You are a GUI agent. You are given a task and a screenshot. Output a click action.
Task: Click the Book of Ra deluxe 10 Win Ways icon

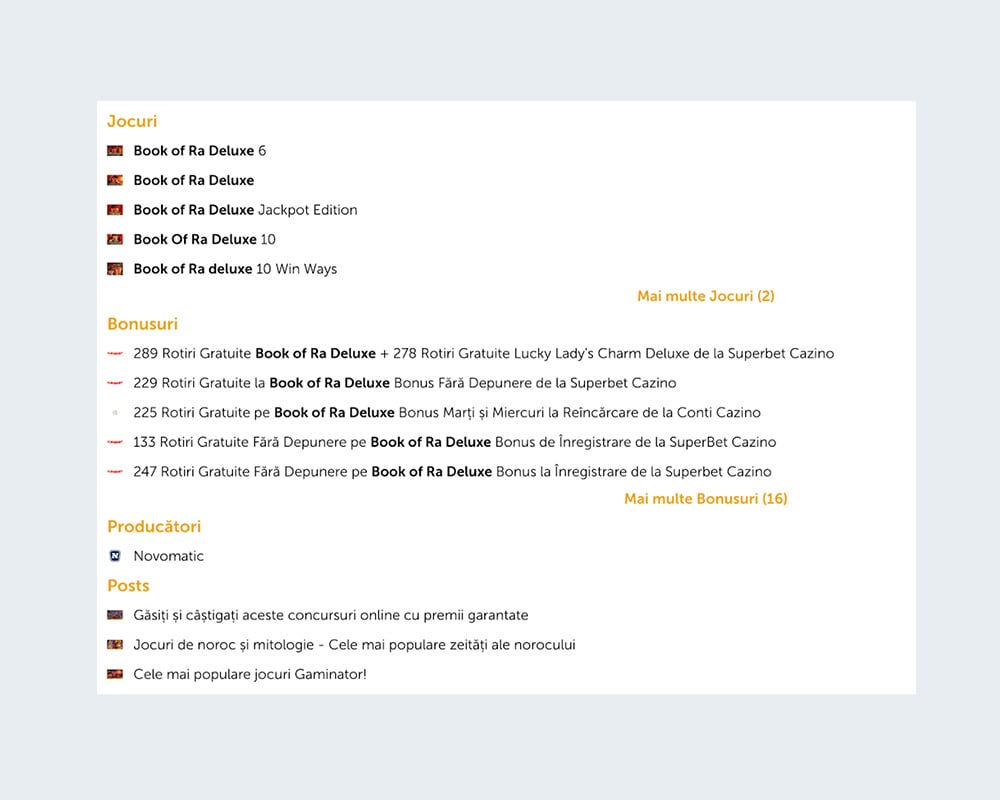pos(115,269)
